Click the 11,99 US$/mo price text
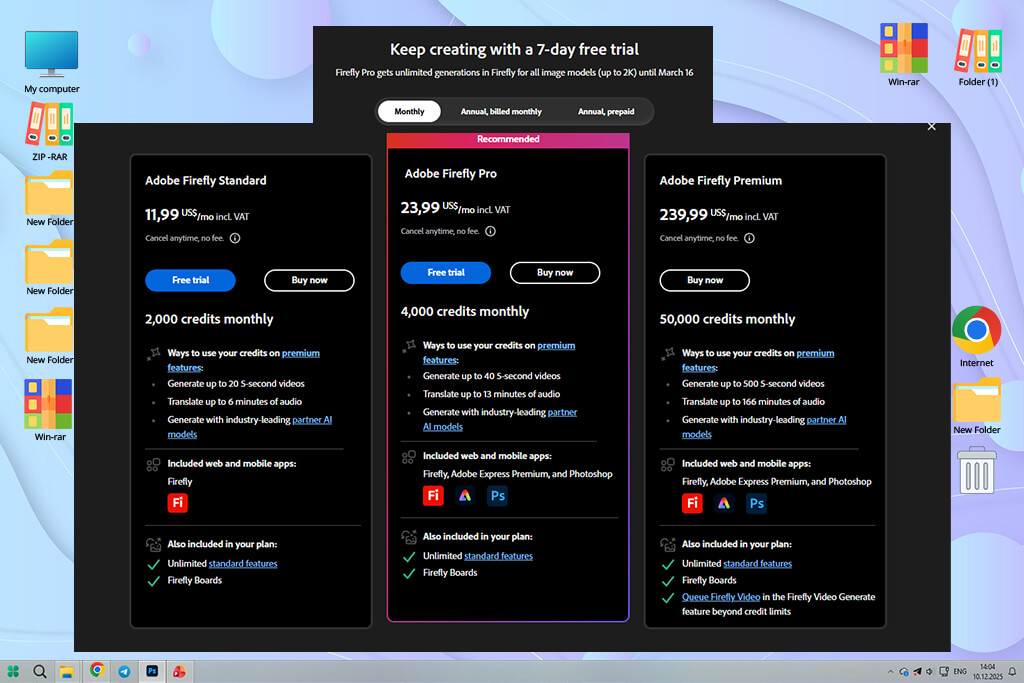 197,215
